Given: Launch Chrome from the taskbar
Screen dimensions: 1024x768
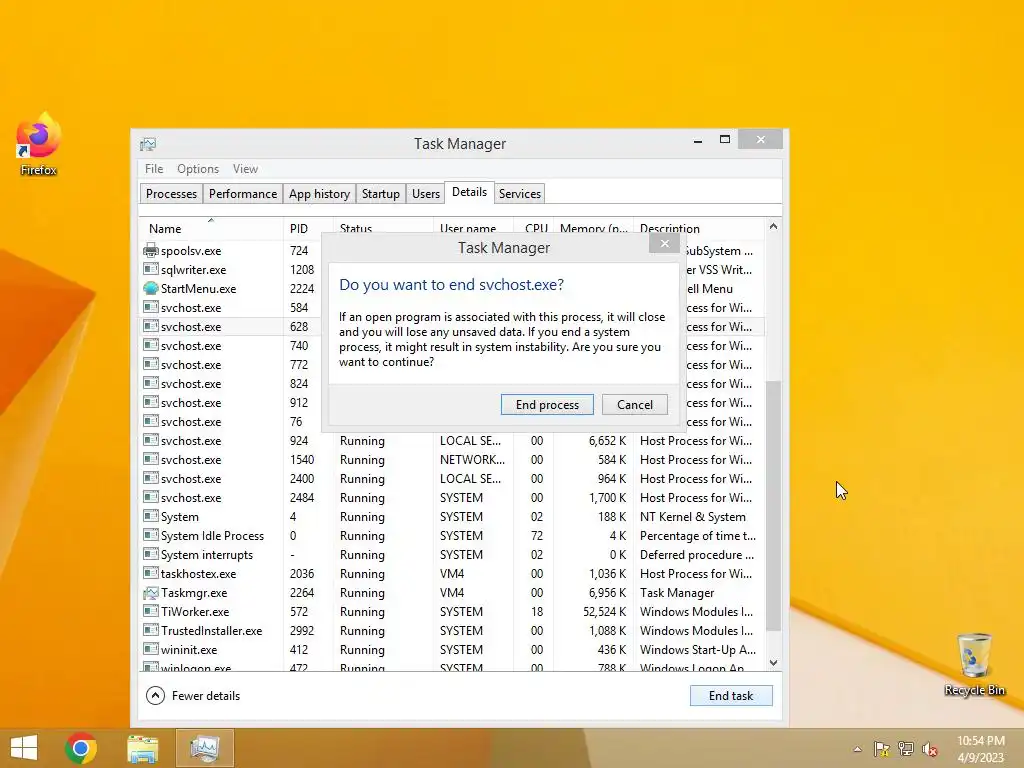Looking at the screenshot, I should tap(81, 748).
